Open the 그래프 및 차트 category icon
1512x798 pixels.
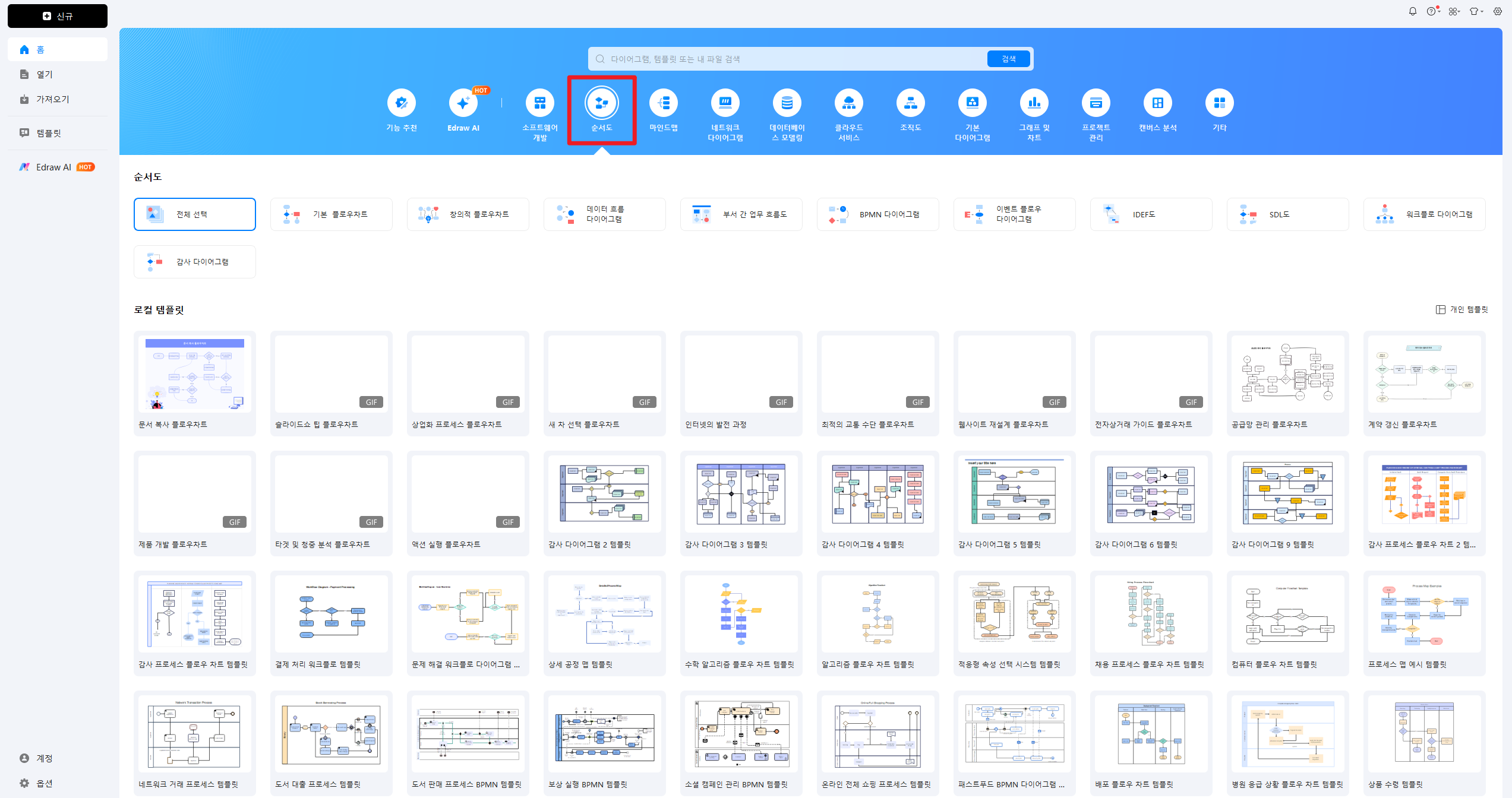point(1034,103)
